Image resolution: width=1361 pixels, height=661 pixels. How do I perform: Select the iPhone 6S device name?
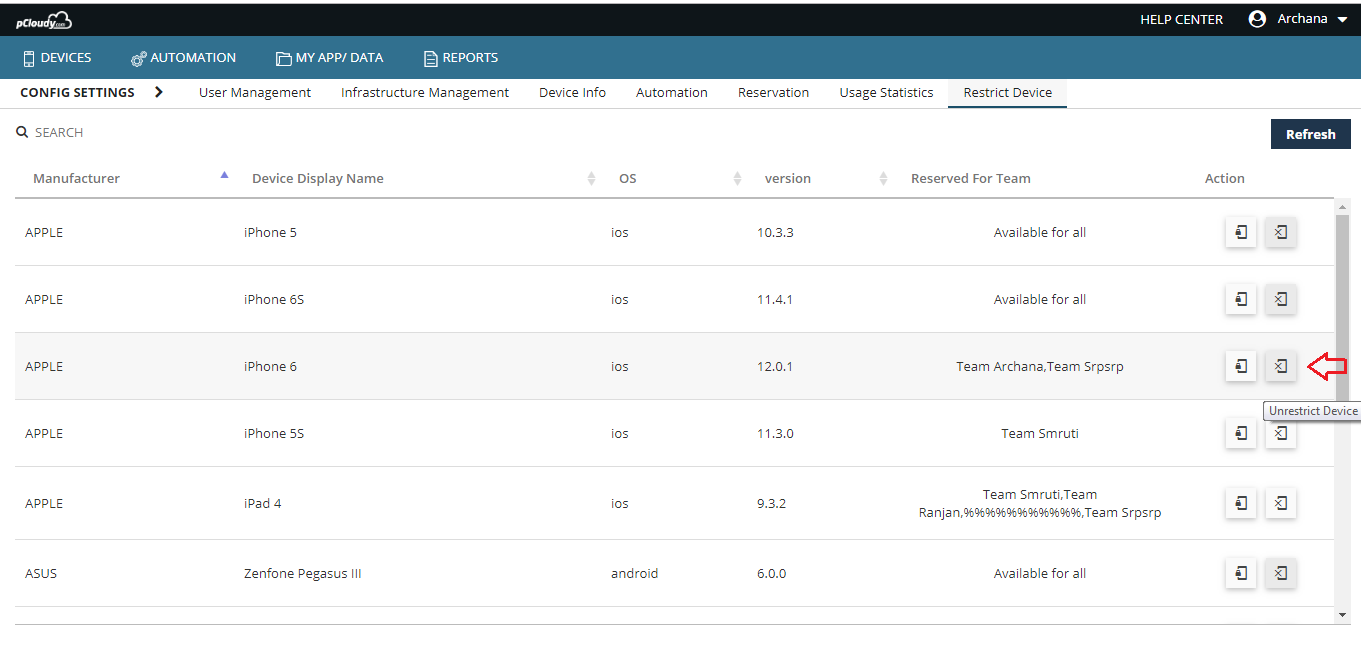coord(274,299)
